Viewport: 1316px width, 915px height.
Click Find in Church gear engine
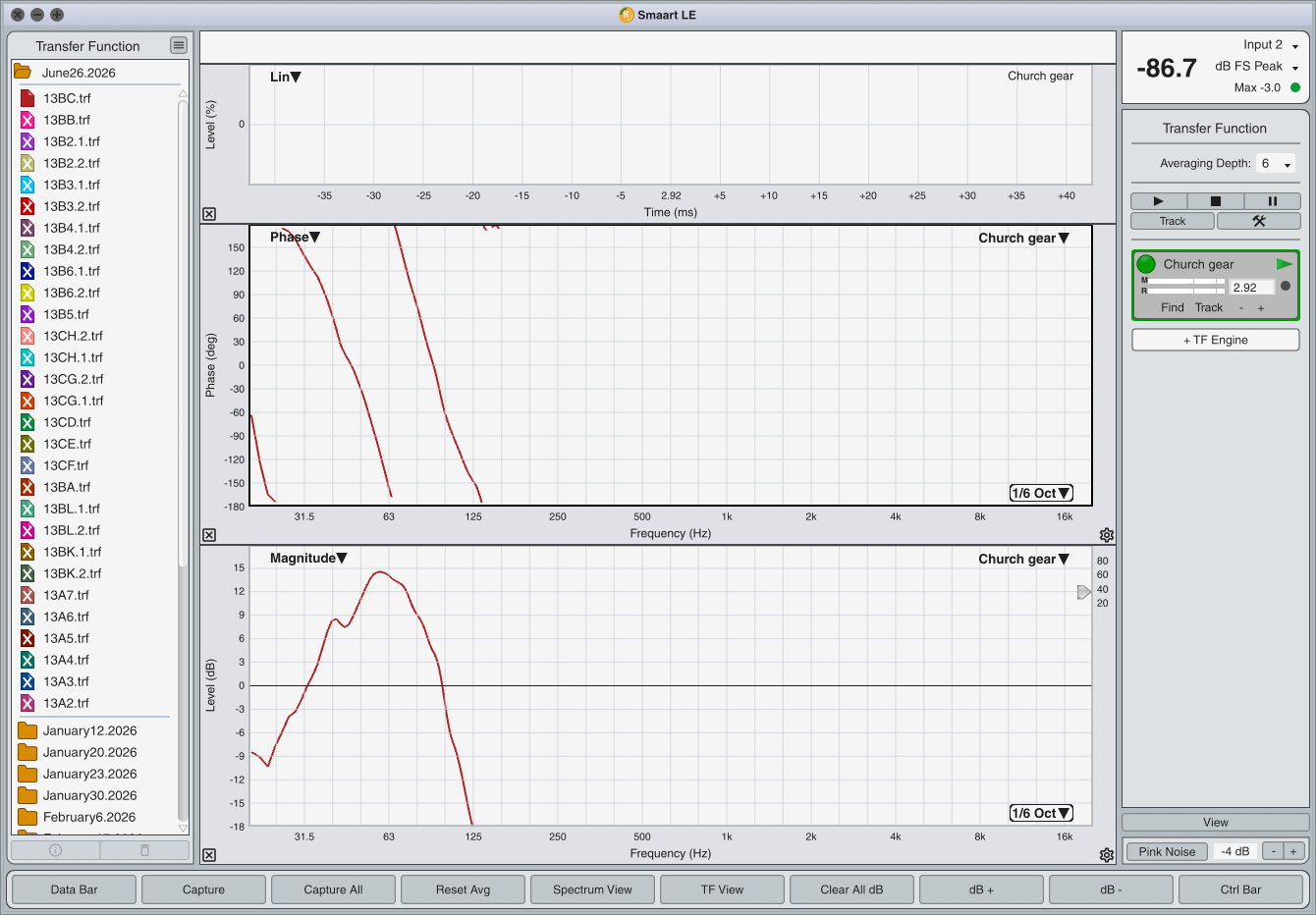(x=1173, y=307)
